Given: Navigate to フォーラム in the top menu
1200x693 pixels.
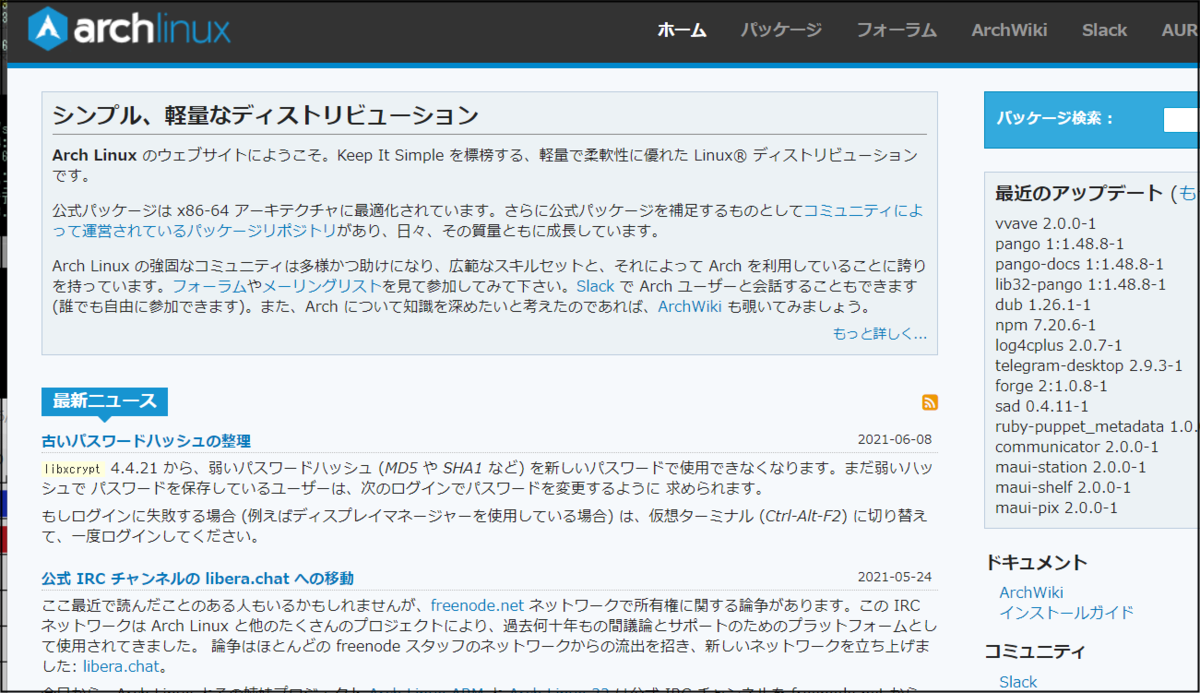Looking at the screenshot, I should 896,30.
